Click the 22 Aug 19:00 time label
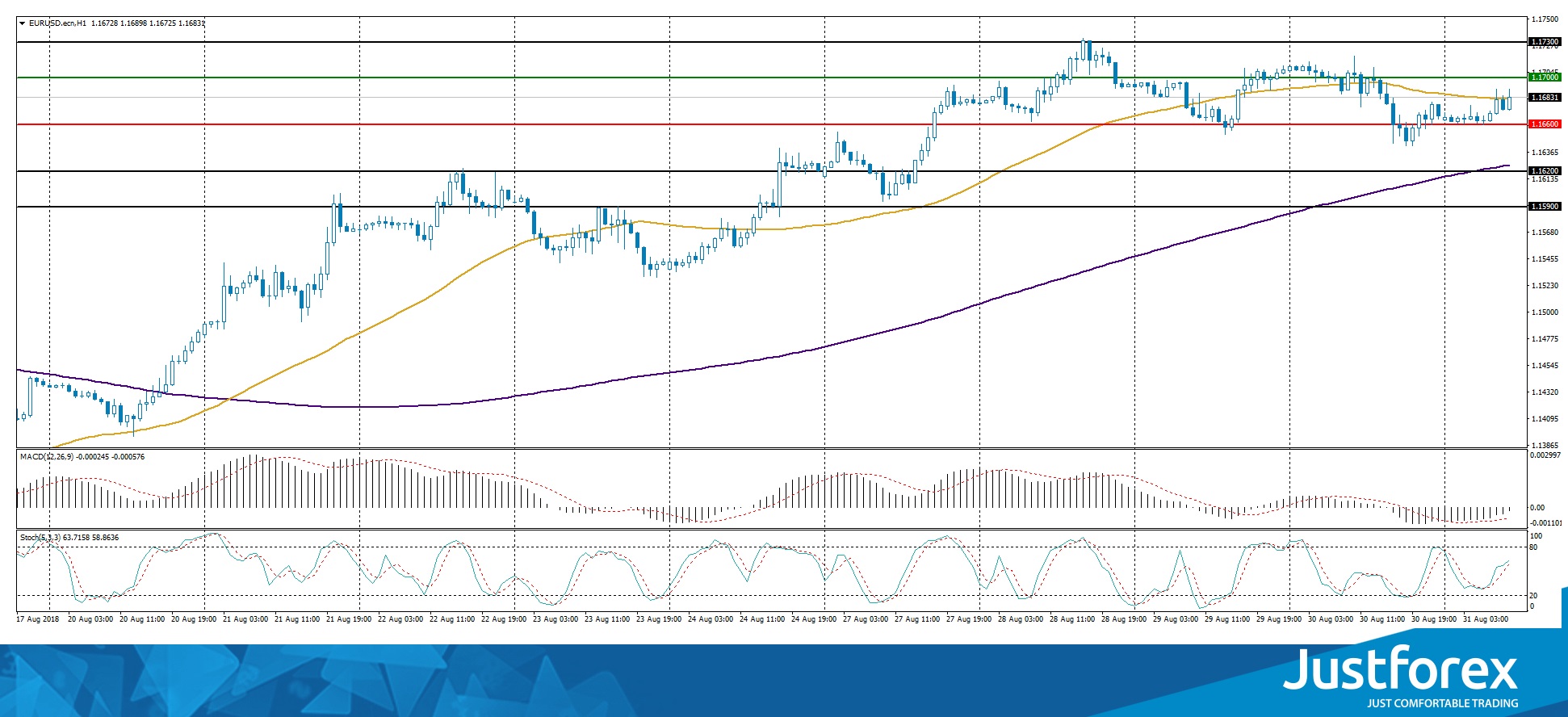Viewport: 1568px width, 717px height. coord(504,619)
